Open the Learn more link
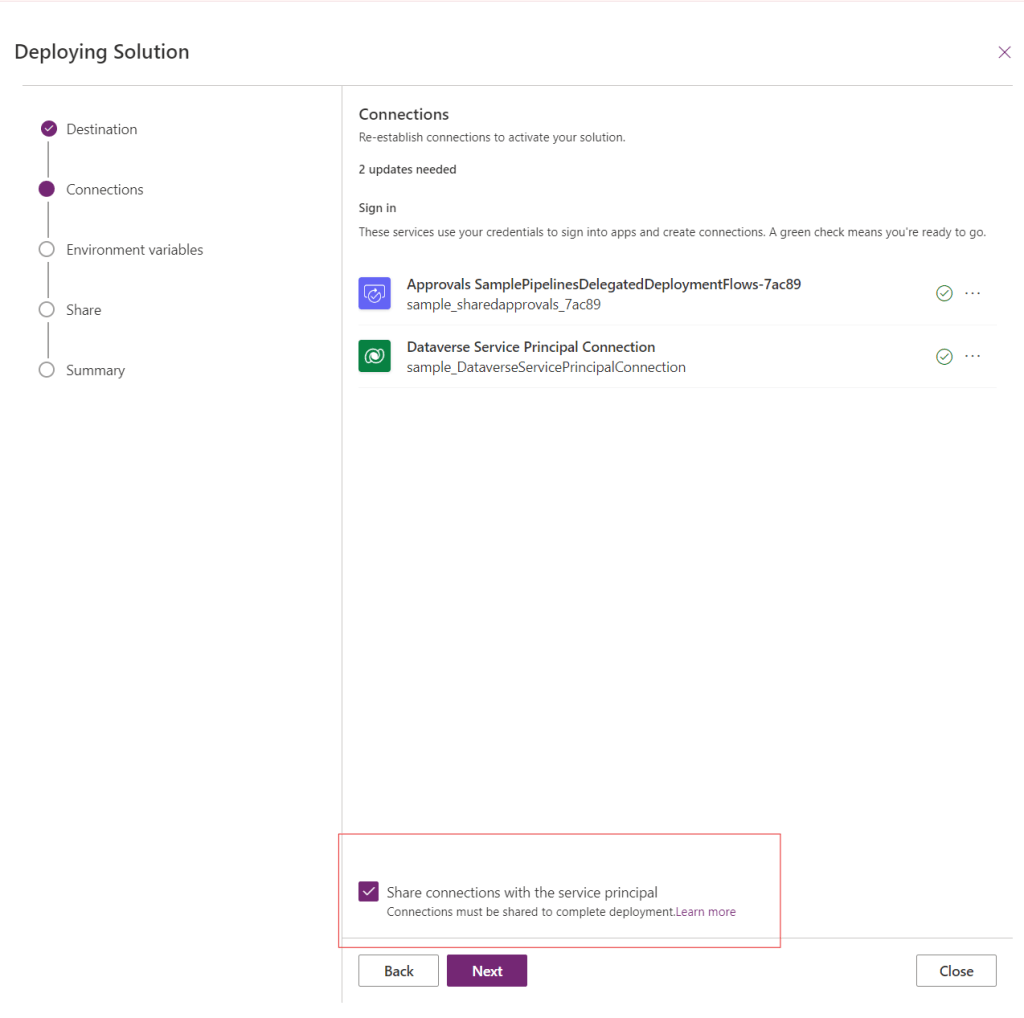Viewport: 1024px width, 1018px height. click(x=706, y=912)
